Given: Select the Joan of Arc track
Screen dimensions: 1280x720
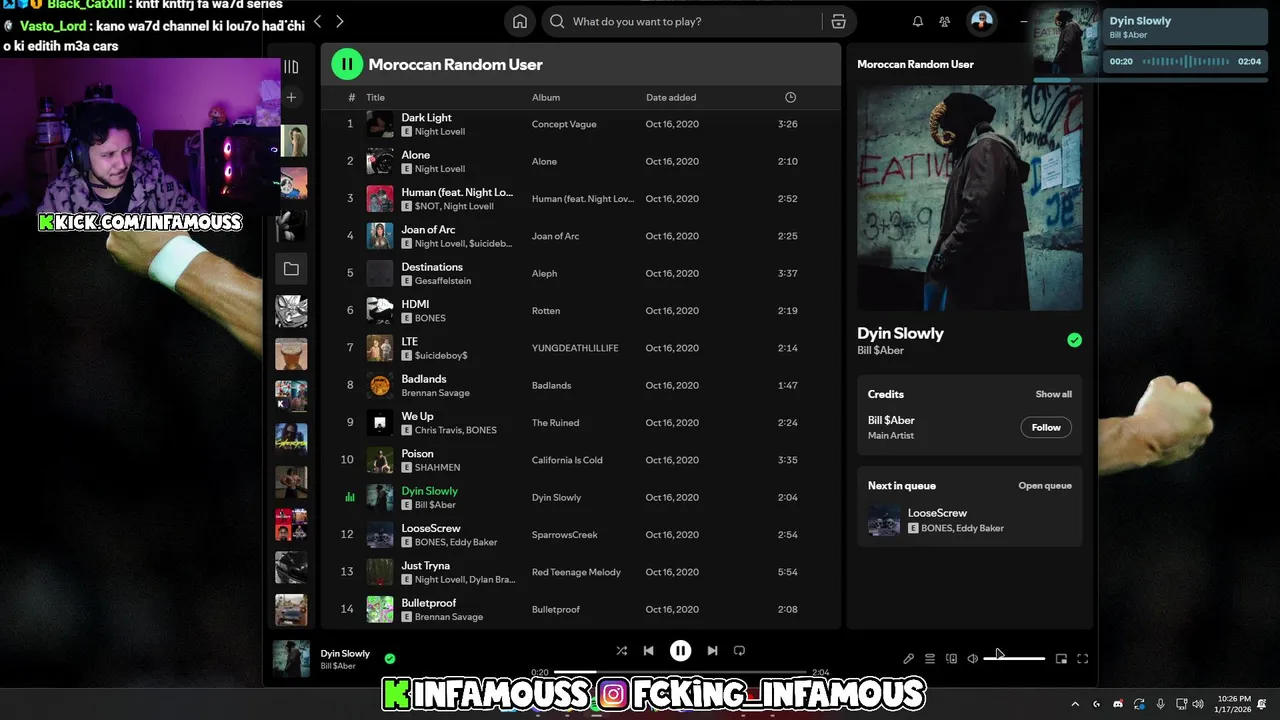Looking at the screenshot, I should (x=428, y=229).
